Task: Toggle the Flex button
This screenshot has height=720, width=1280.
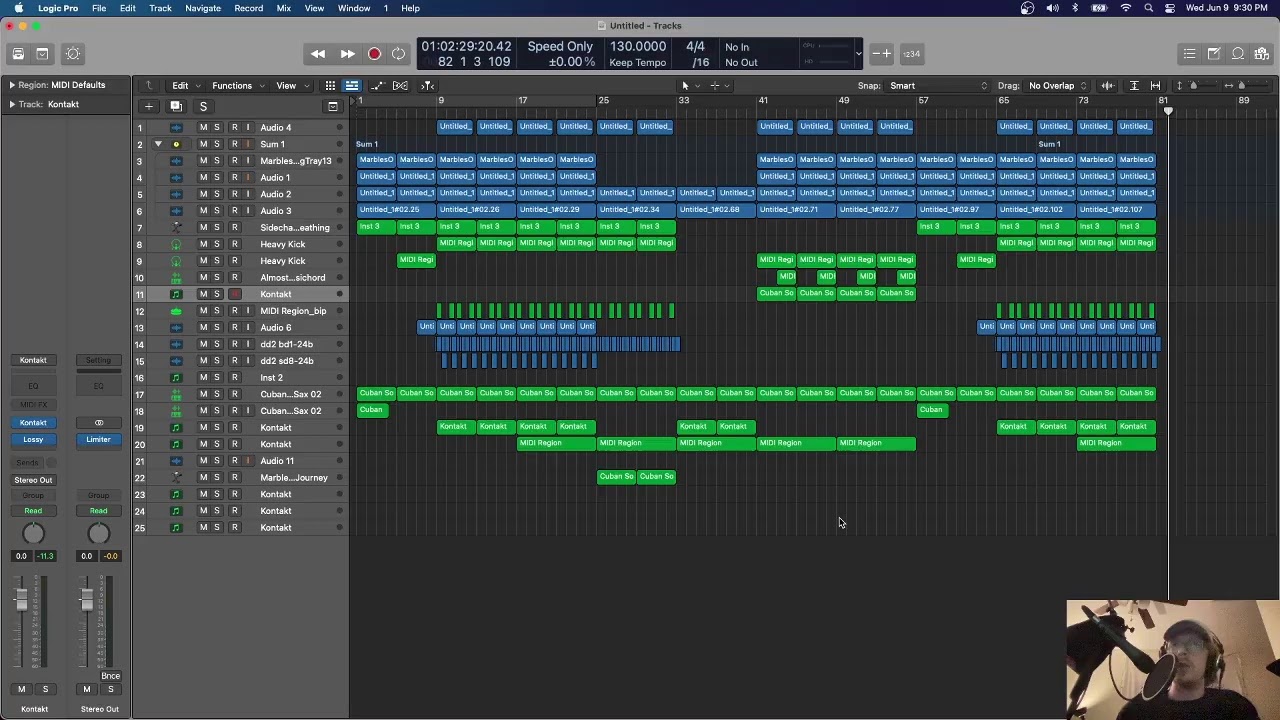Action: 400,86
